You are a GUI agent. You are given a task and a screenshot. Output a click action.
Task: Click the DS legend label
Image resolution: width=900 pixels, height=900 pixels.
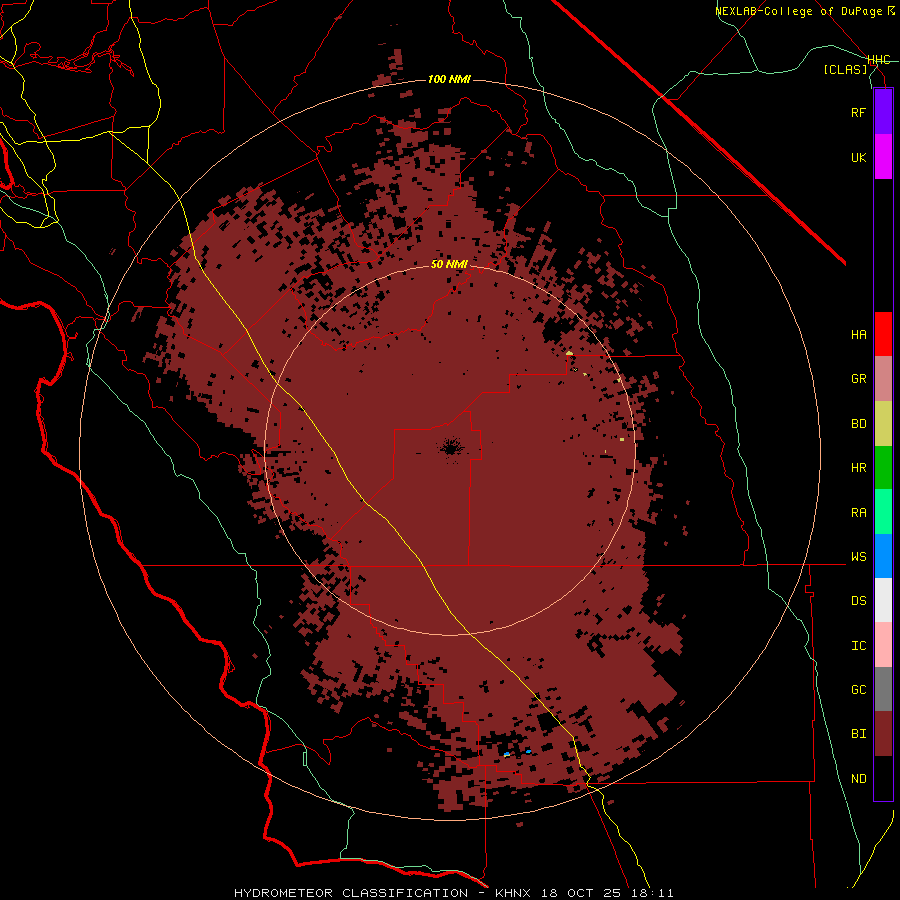pyautogui.click(x=859, y=601)
